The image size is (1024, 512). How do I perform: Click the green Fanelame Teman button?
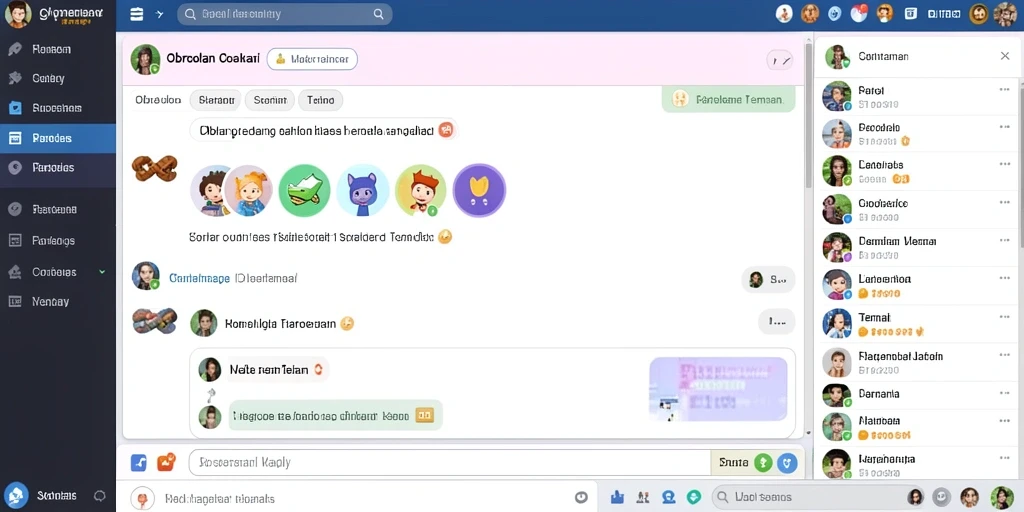coord(728,100)
